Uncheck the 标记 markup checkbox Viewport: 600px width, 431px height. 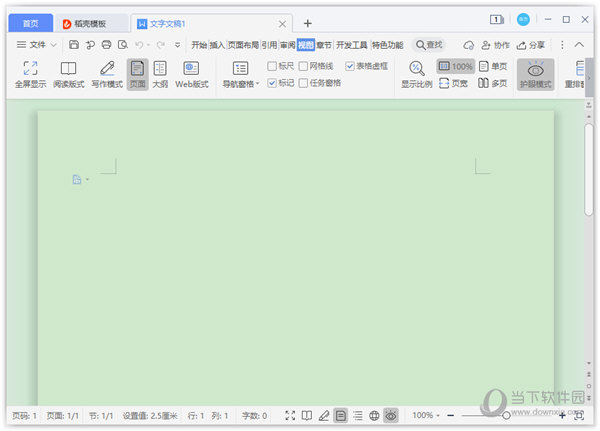tap(272, 83)
